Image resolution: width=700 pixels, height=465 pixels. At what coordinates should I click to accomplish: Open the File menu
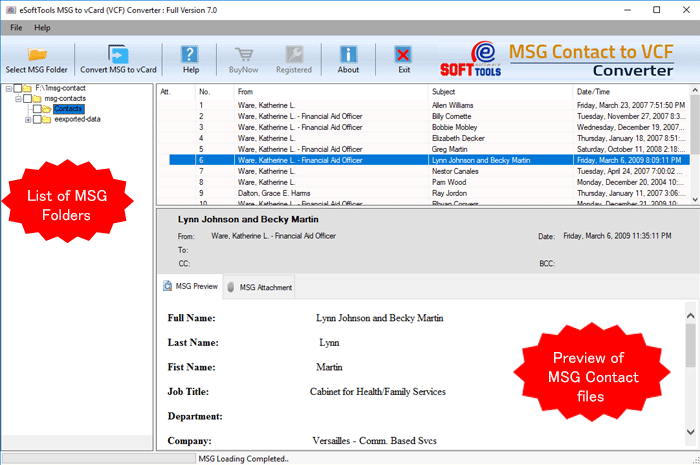tap(16, 28)
